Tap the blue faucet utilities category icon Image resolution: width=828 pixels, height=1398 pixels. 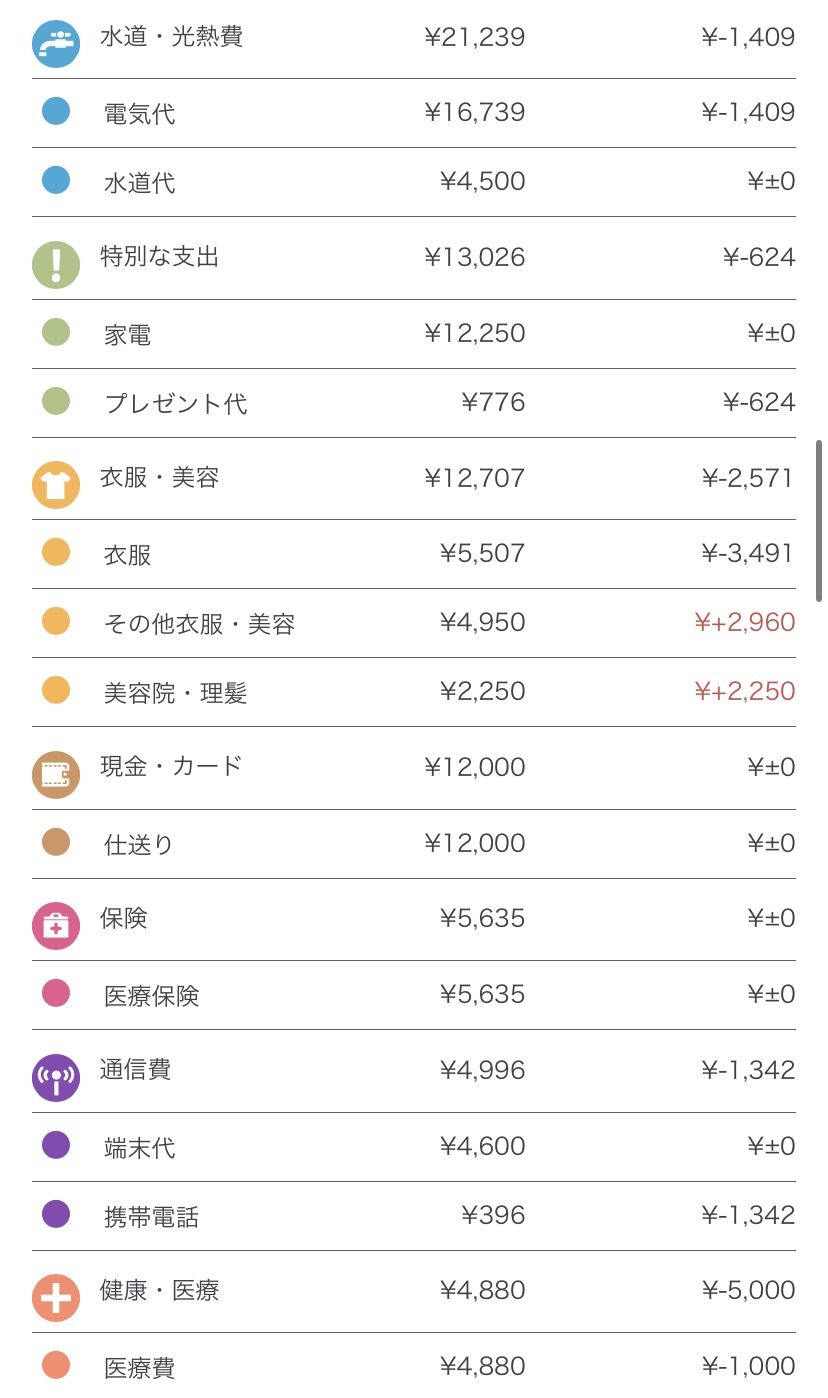(x=55, y=43)
